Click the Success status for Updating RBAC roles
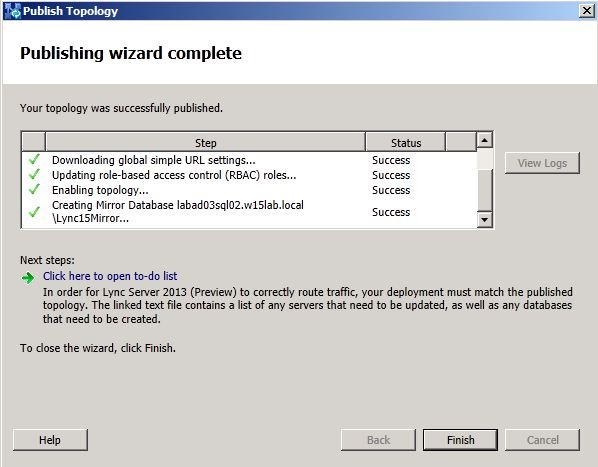 tap(391, 175)
